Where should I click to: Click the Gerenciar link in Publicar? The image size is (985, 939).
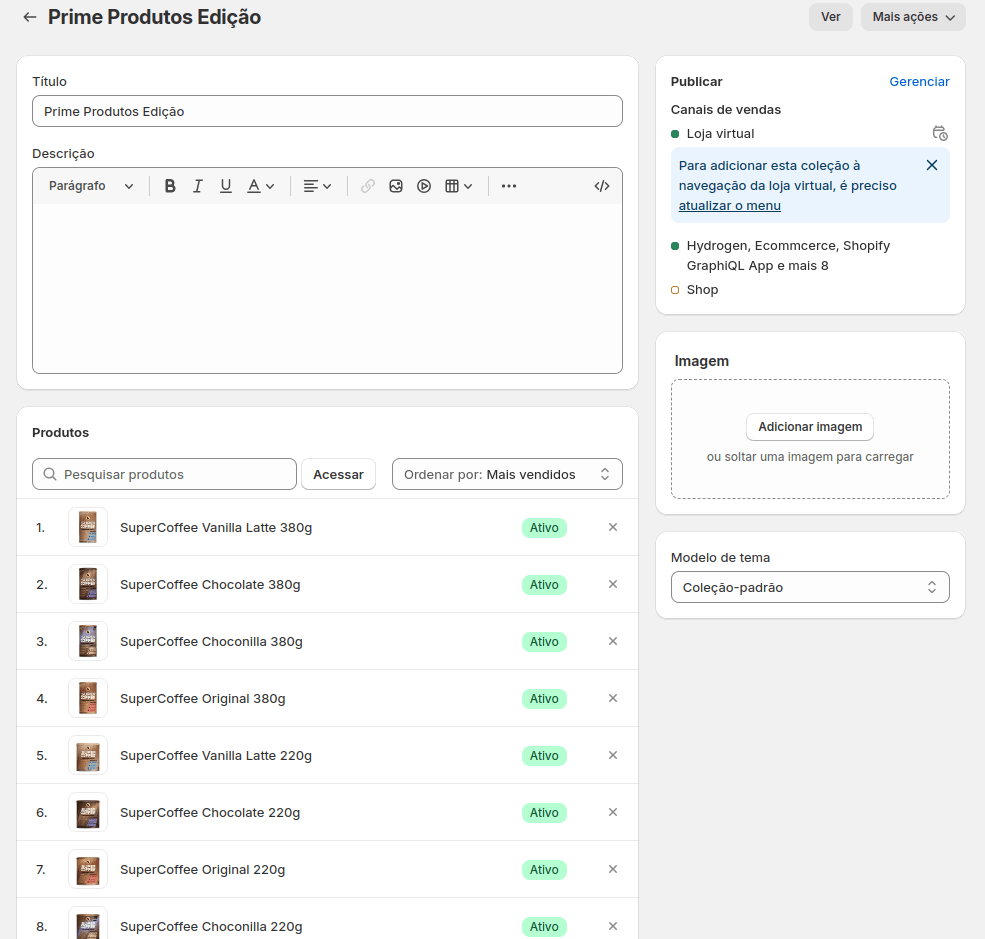coord(919,82)
